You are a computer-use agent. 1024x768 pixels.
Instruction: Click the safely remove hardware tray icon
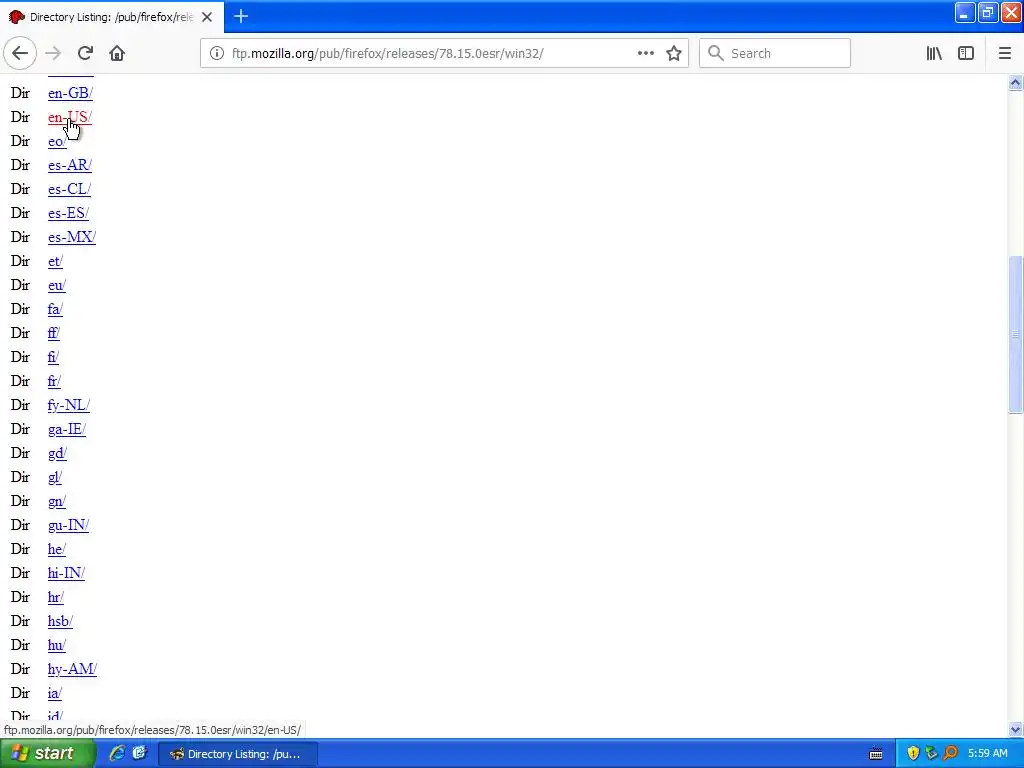coord(931,754)
